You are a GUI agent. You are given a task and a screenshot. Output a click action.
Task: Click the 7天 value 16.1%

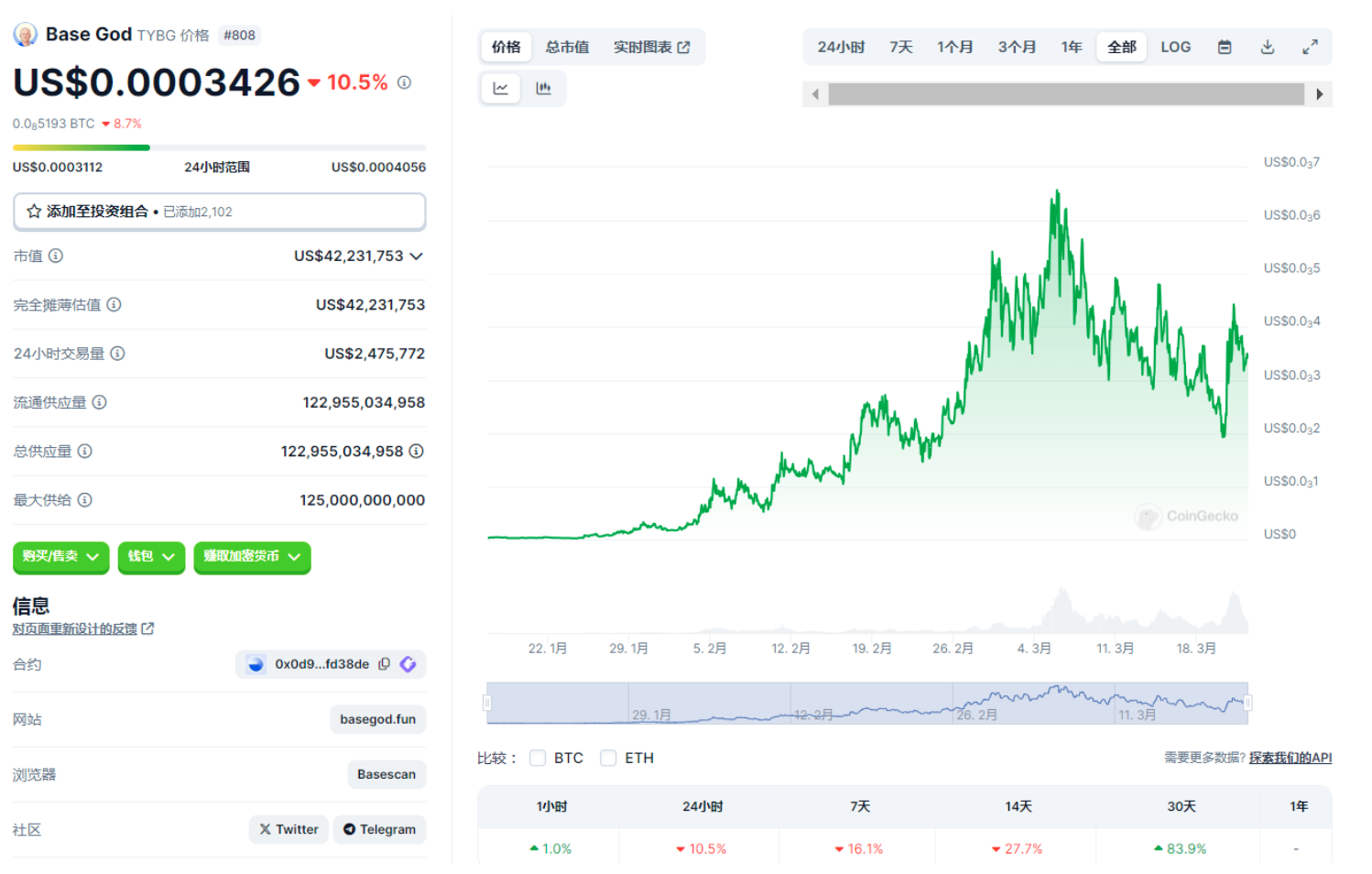coord(858,848)
